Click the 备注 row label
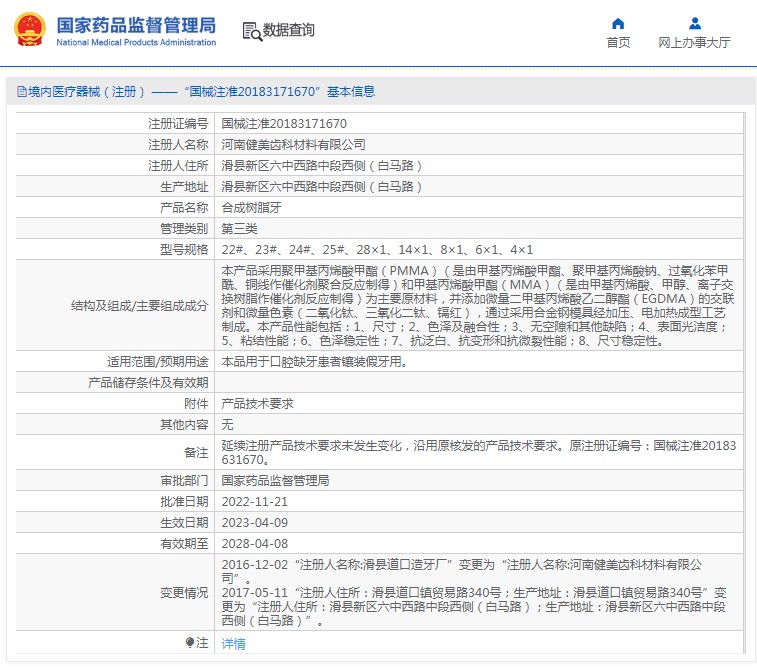The image size is (757, 667). click(196, 453)
